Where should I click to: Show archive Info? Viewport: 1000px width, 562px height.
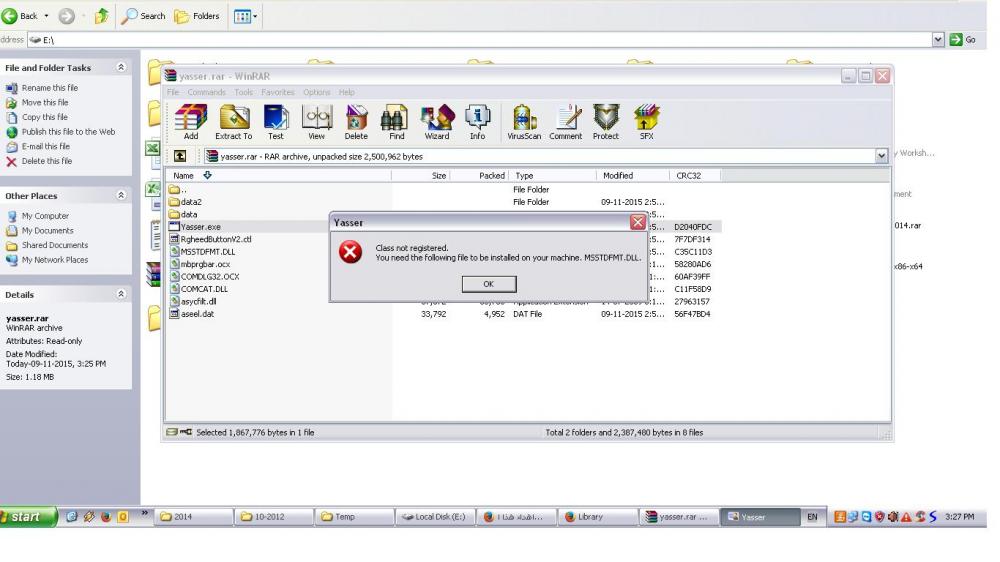pyautogui.click(x=477, y=122)
